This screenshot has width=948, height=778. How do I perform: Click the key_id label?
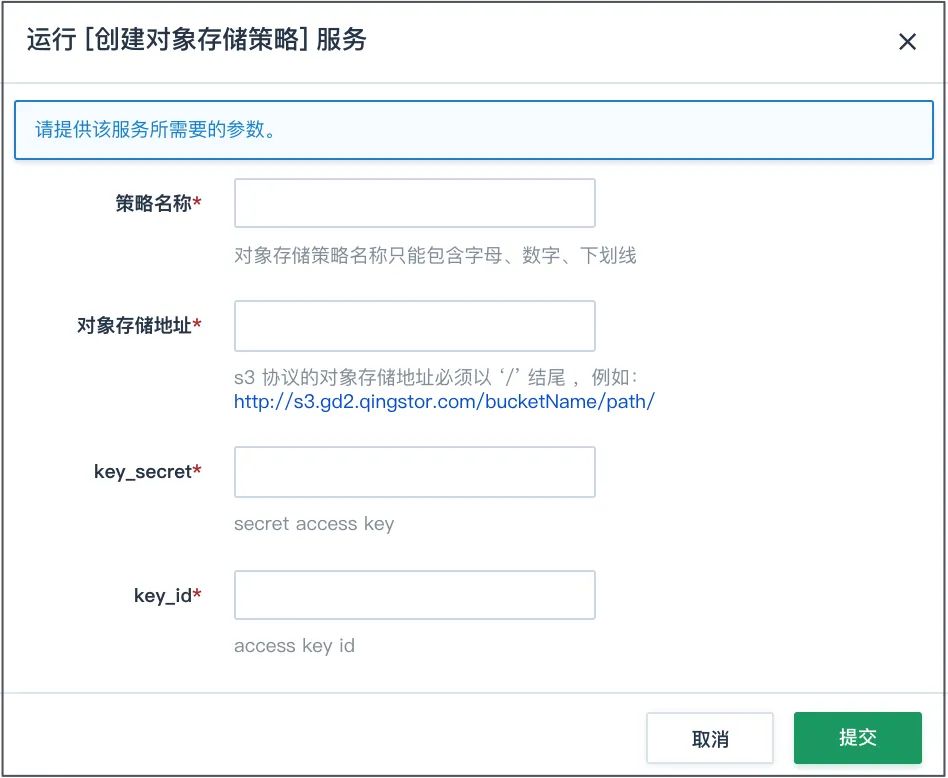pos(167,595)
